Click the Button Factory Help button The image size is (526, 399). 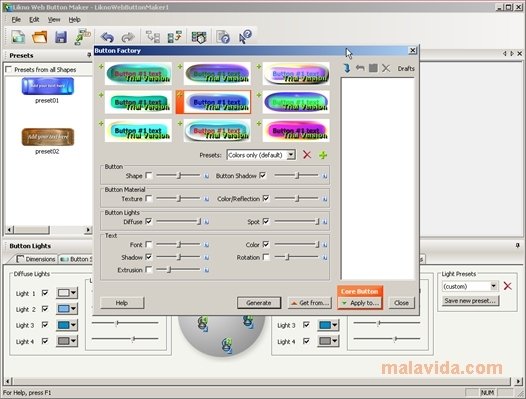click(x=122, y=303)
